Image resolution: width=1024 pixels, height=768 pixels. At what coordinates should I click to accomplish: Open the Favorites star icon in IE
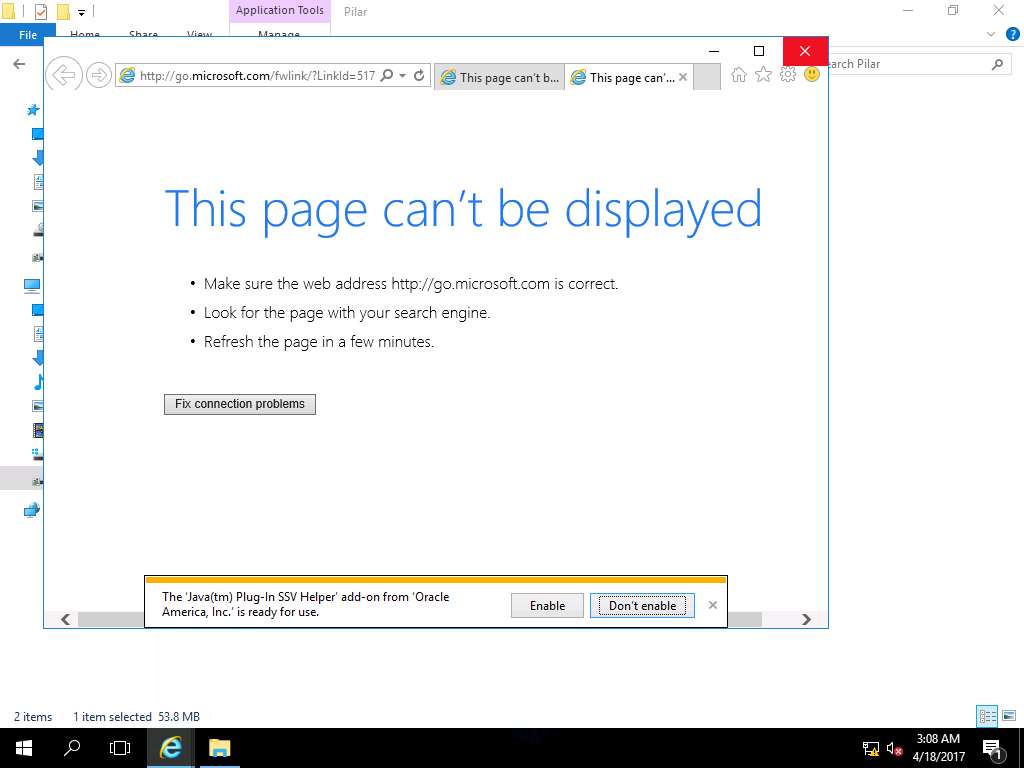[763, 74]
